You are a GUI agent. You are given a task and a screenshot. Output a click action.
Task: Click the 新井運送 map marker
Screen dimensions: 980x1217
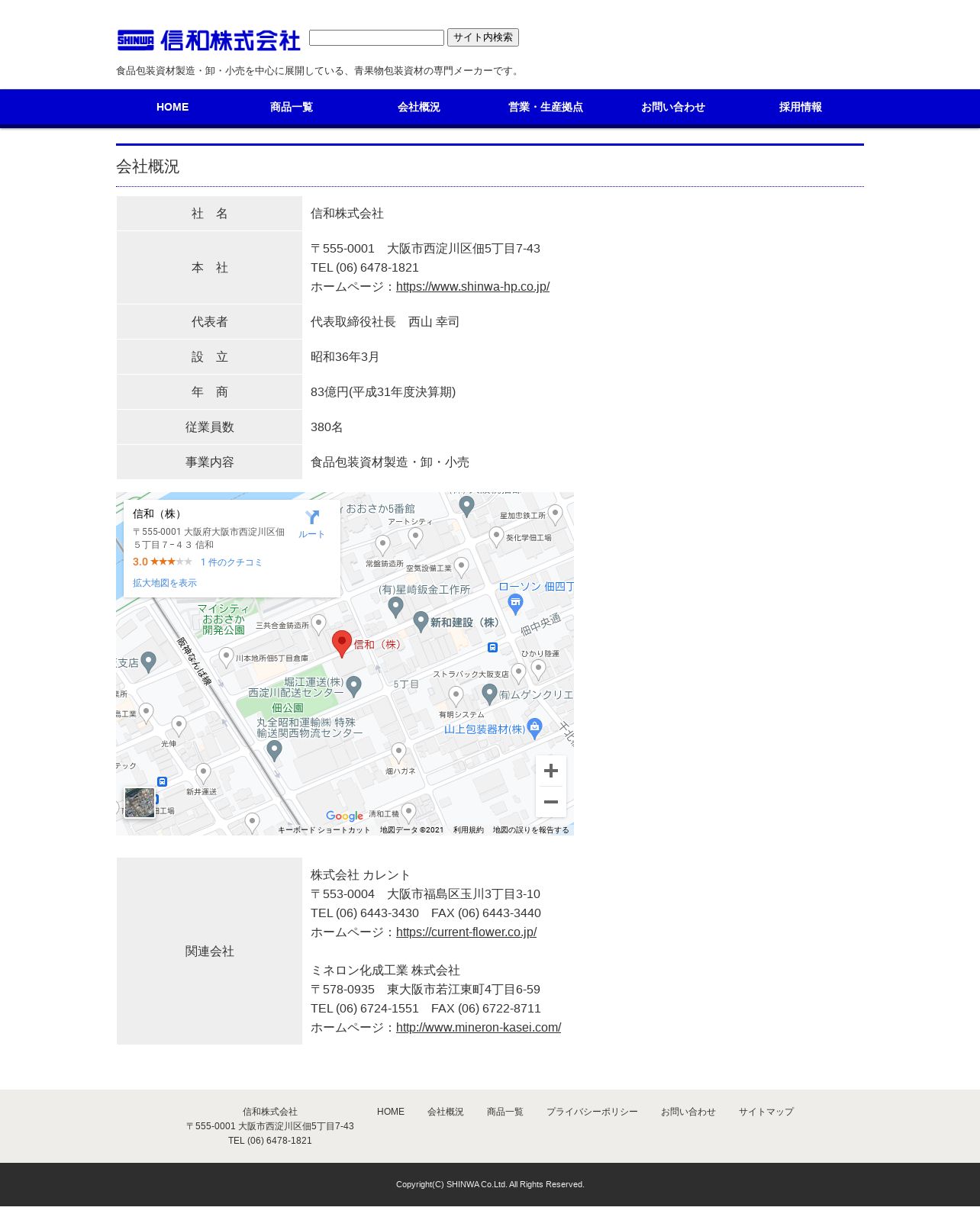(203, 774)
